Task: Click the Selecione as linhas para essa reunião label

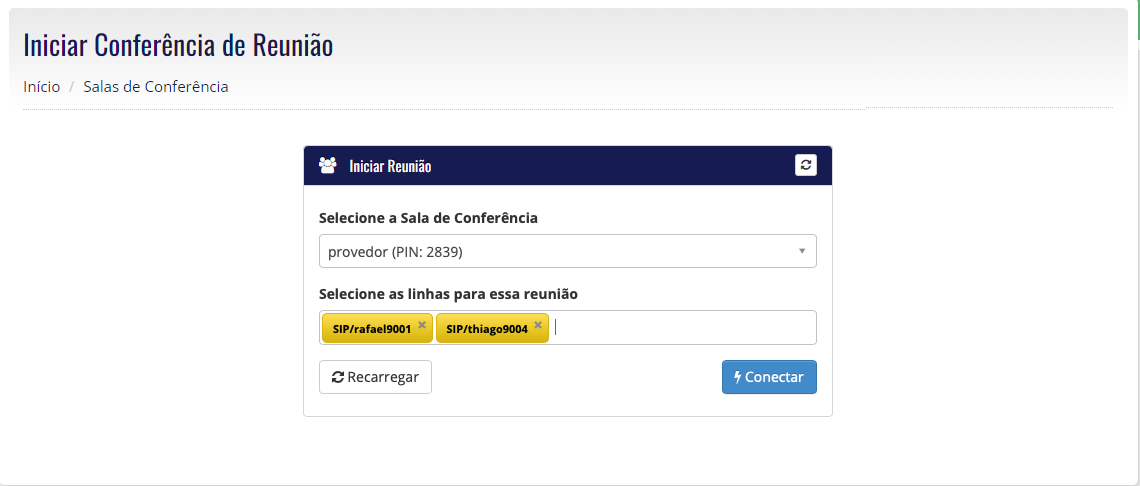Action: pos(449,294)
